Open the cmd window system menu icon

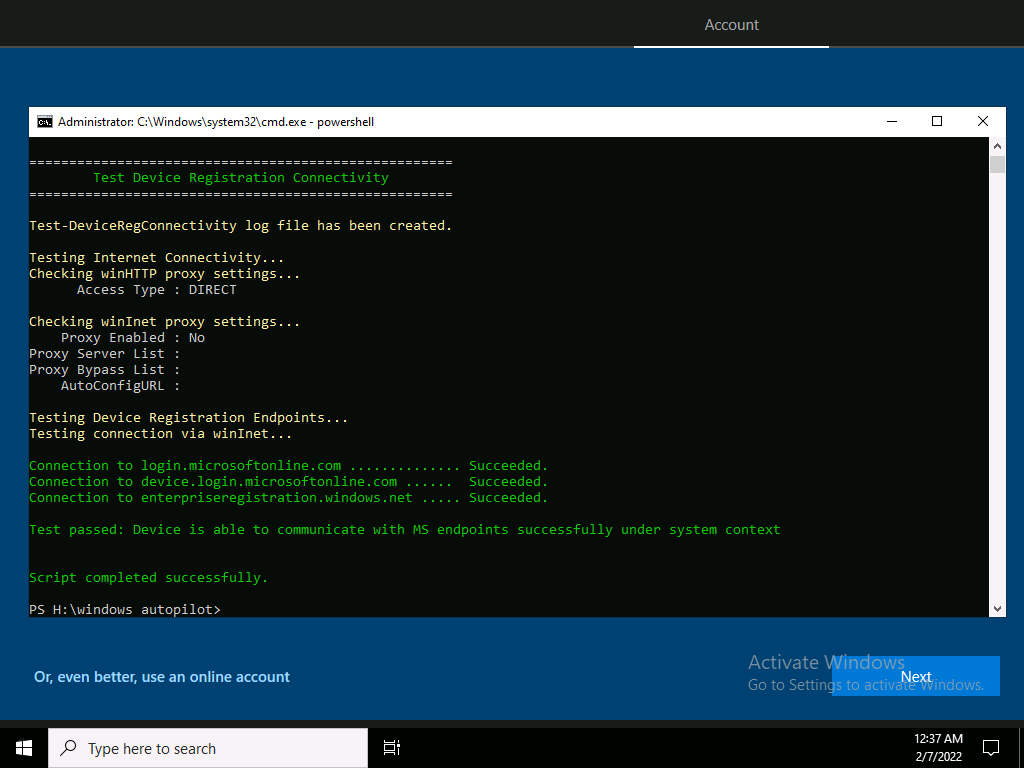(x=44, y=122)
